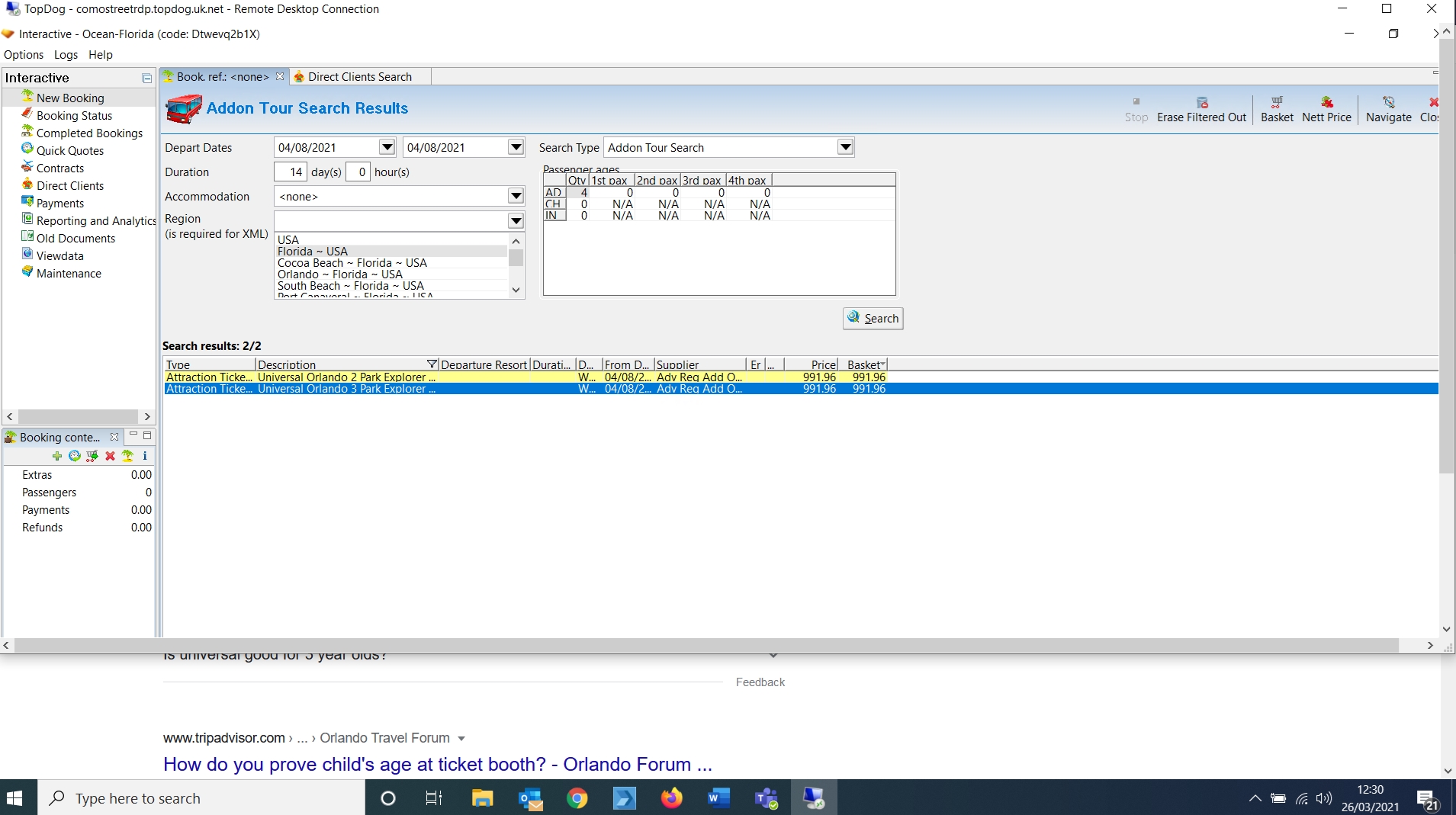Click the Navigate compass icon
Screen dimensions: 1456x815
[x=1389, y=103]
